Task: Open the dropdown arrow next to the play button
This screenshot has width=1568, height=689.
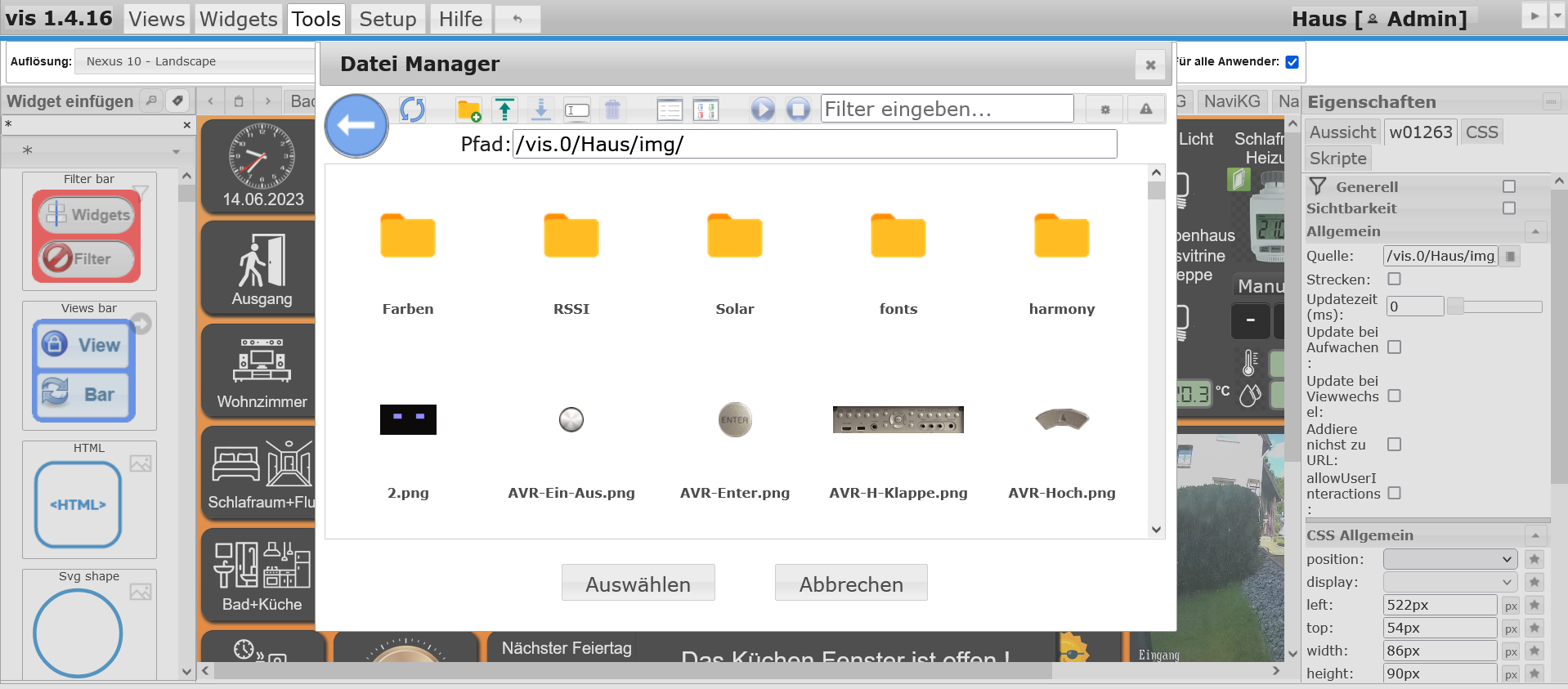Action: tap(1557, 16)
